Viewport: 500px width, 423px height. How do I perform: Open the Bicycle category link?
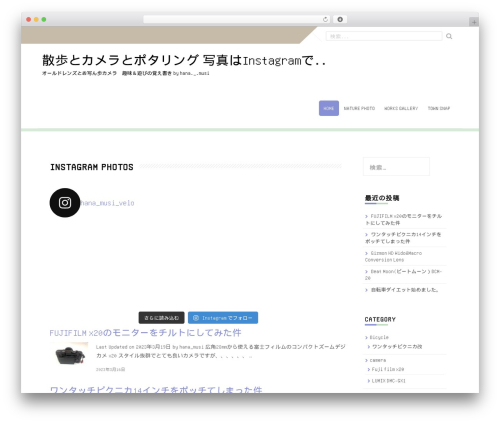click(379, 337)
